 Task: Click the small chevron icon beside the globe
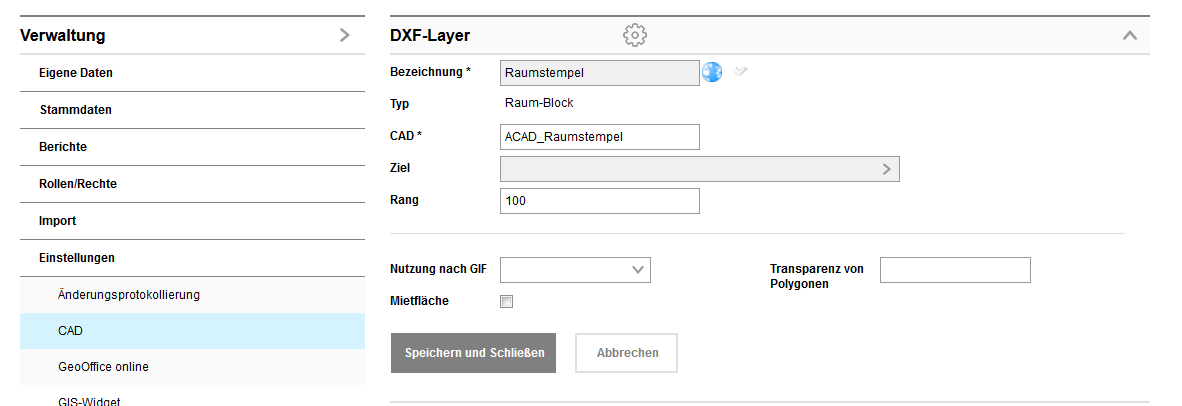[x=740, y=72]
